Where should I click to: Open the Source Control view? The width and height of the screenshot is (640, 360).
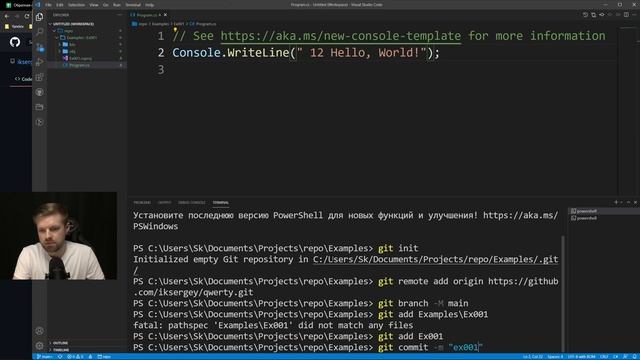click(x=40, y=47)
